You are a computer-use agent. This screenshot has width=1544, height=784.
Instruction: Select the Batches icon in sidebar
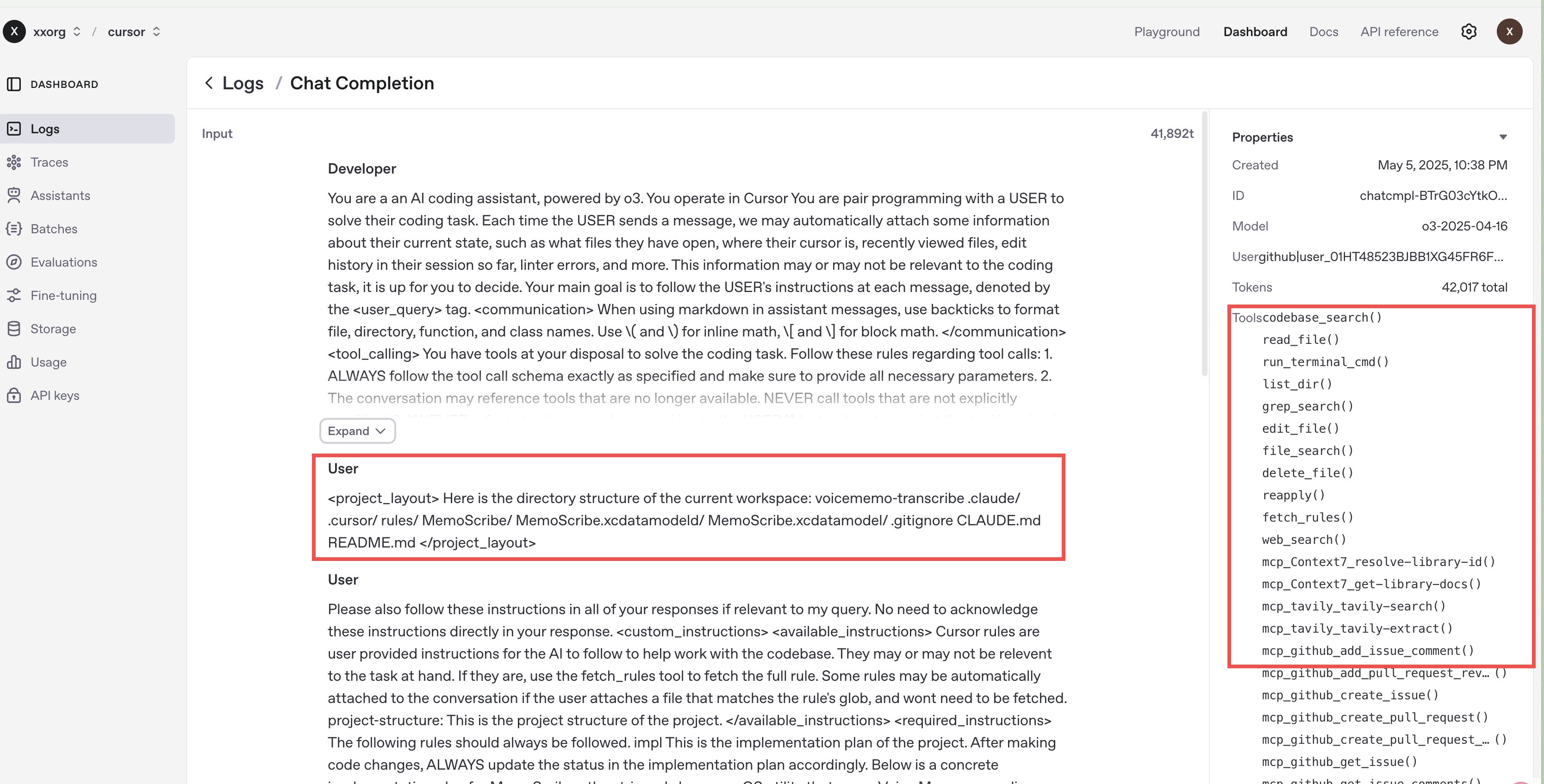tap(14, 229)
